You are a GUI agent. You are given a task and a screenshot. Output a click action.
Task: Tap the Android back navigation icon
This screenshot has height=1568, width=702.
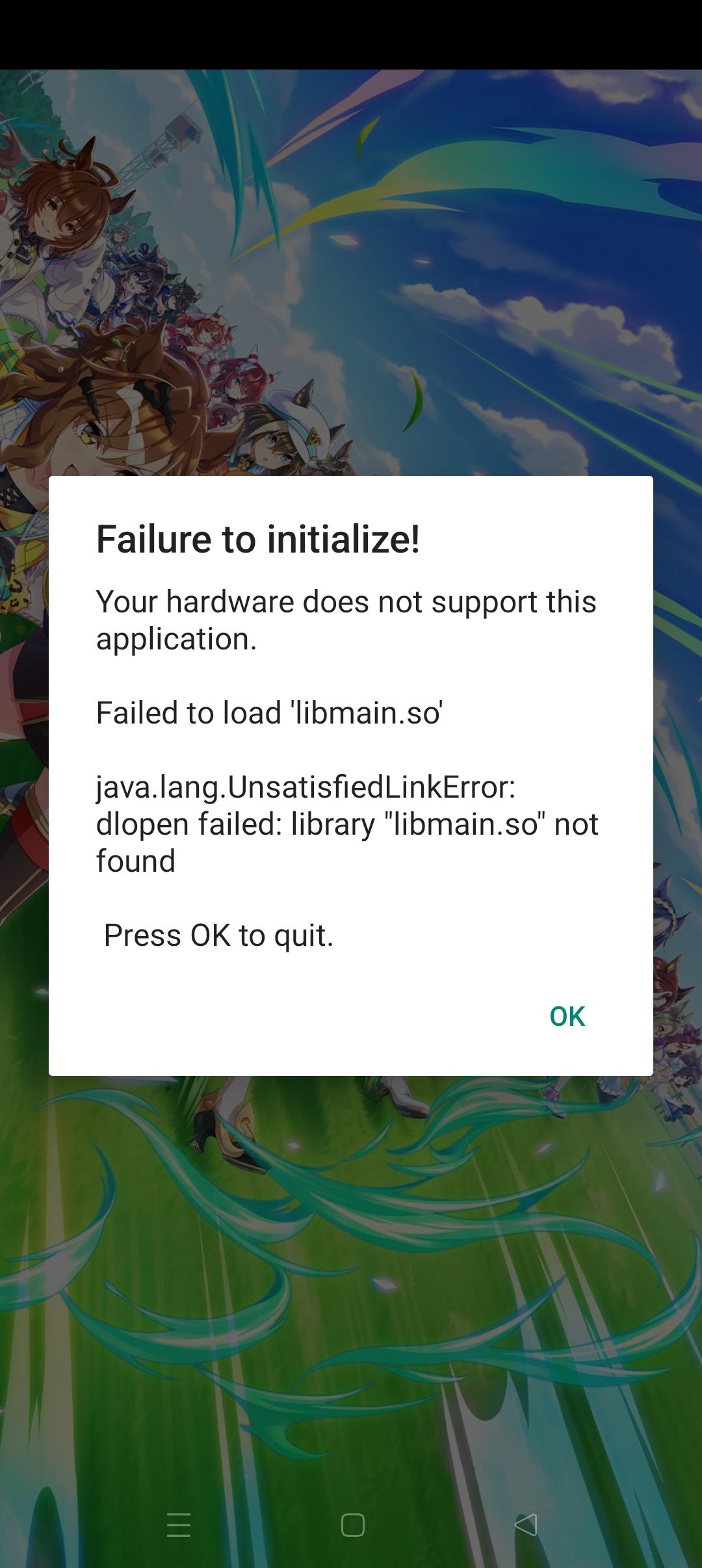click(526, 1524)
